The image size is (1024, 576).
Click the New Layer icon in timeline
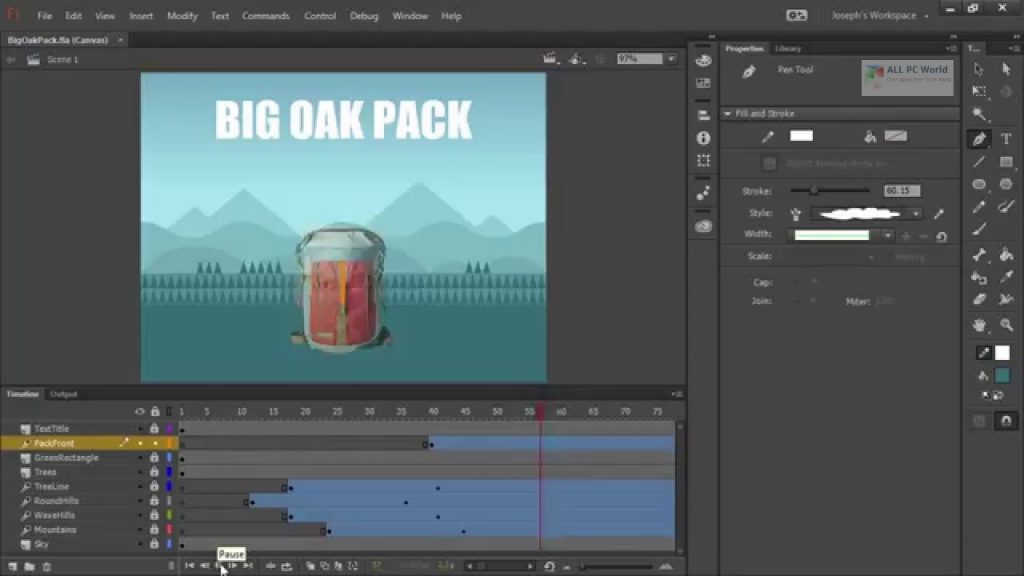click(x=12, y=566)
